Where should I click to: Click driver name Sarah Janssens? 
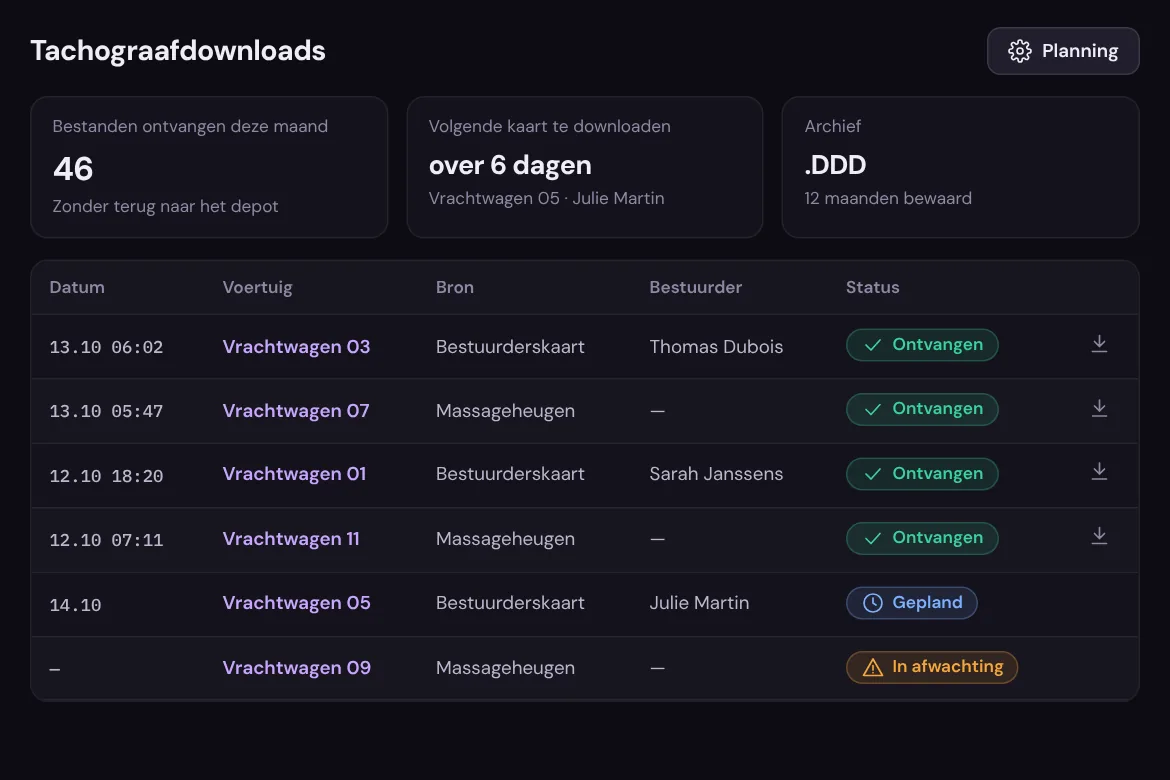point(716,474)
